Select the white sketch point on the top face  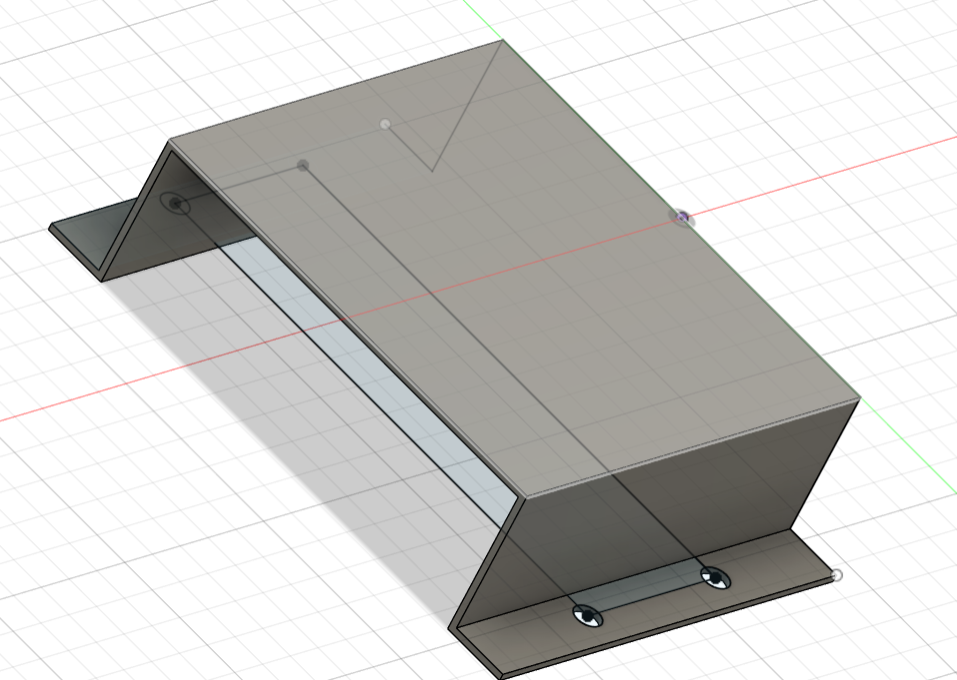tap(385, 122)
